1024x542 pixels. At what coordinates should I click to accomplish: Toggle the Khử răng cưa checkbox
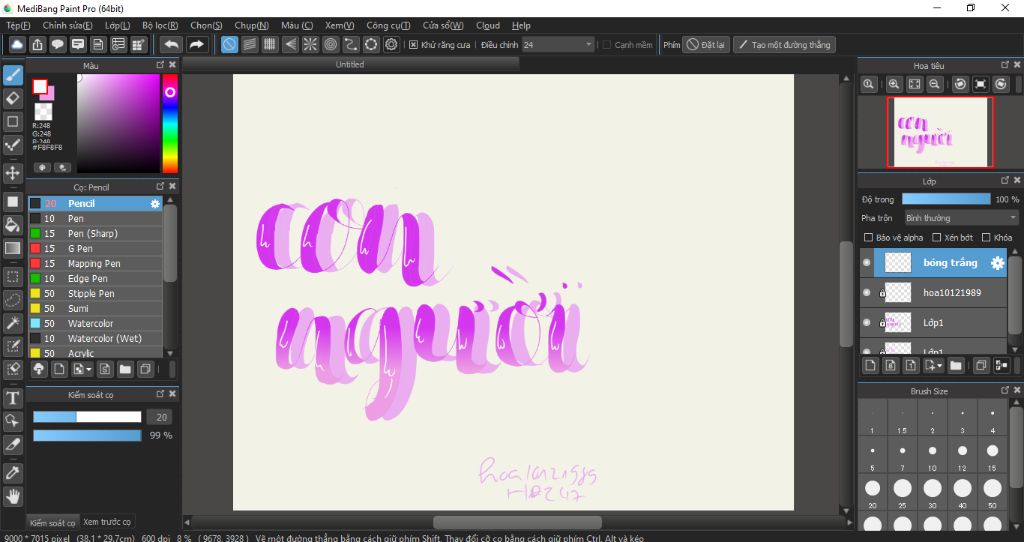(413, 44)
